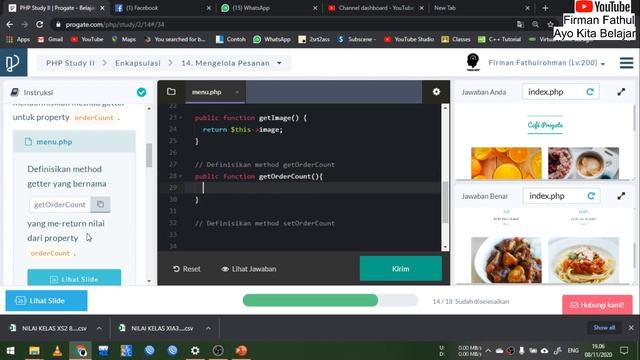
Task: Open PowerPoint from the taskbar
Action: 241,351
